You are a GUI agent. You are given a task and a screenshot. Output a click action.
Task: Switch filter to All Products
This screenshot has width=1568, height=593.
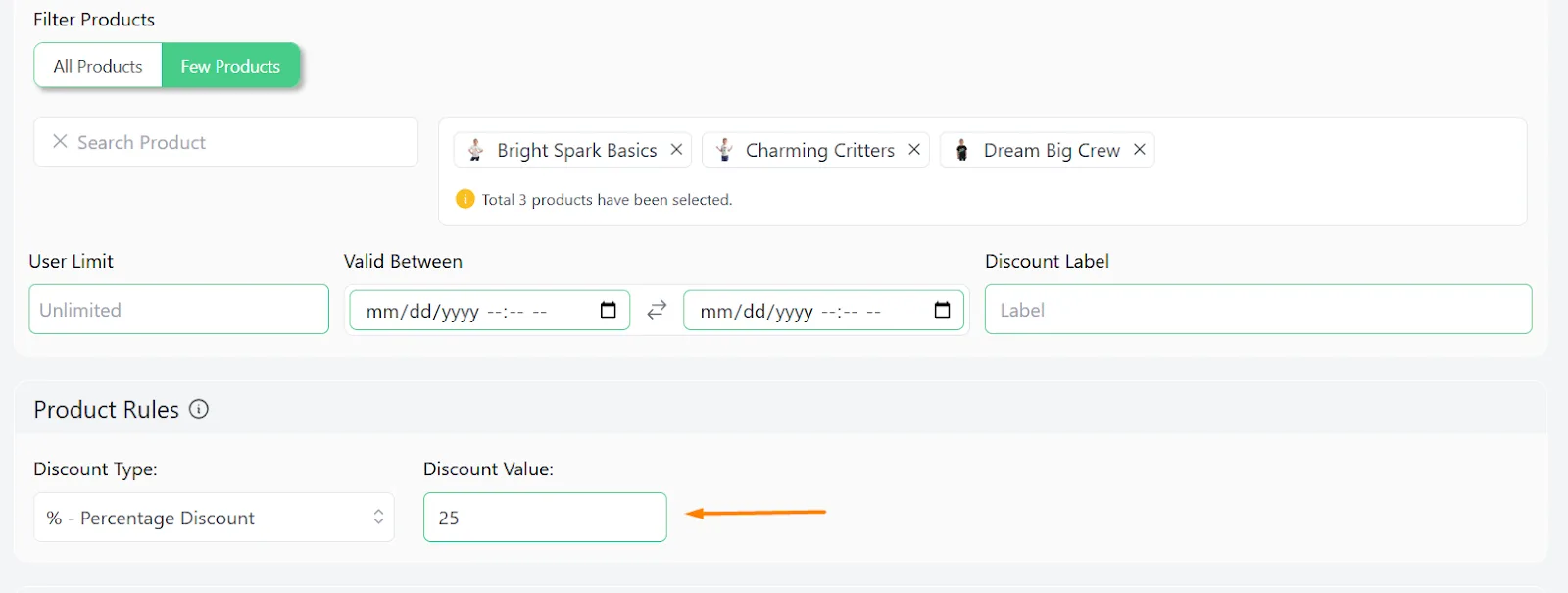click(x=98, y=66)
